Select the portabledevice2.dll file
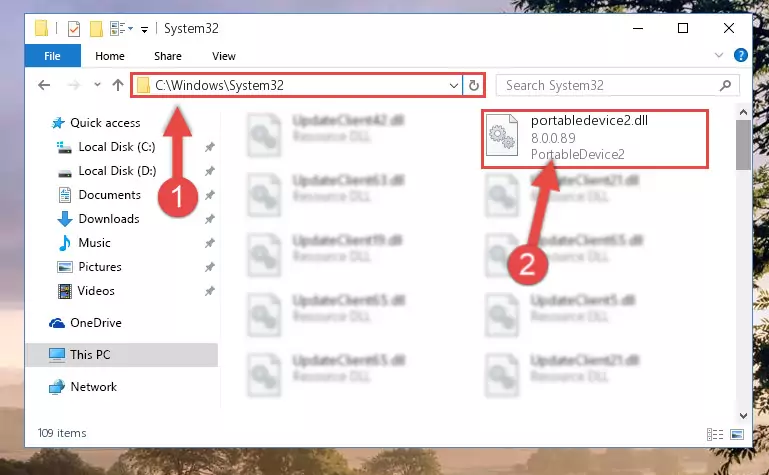The width and height of the screenshot is (769, 475). click(595, 138)
